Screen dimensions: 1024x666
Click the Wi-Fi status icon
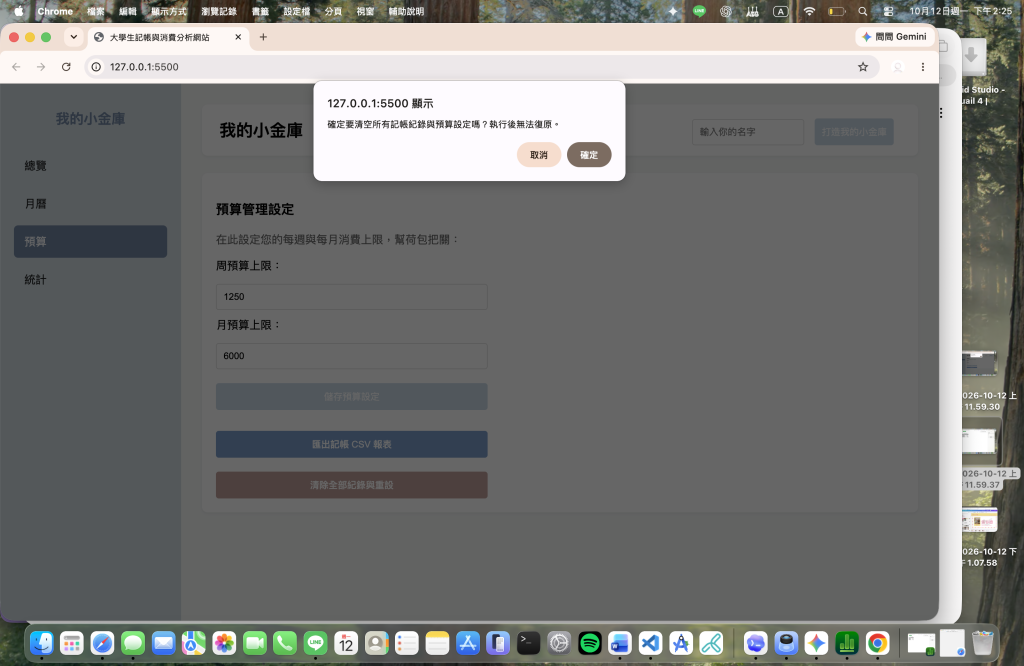809,11
